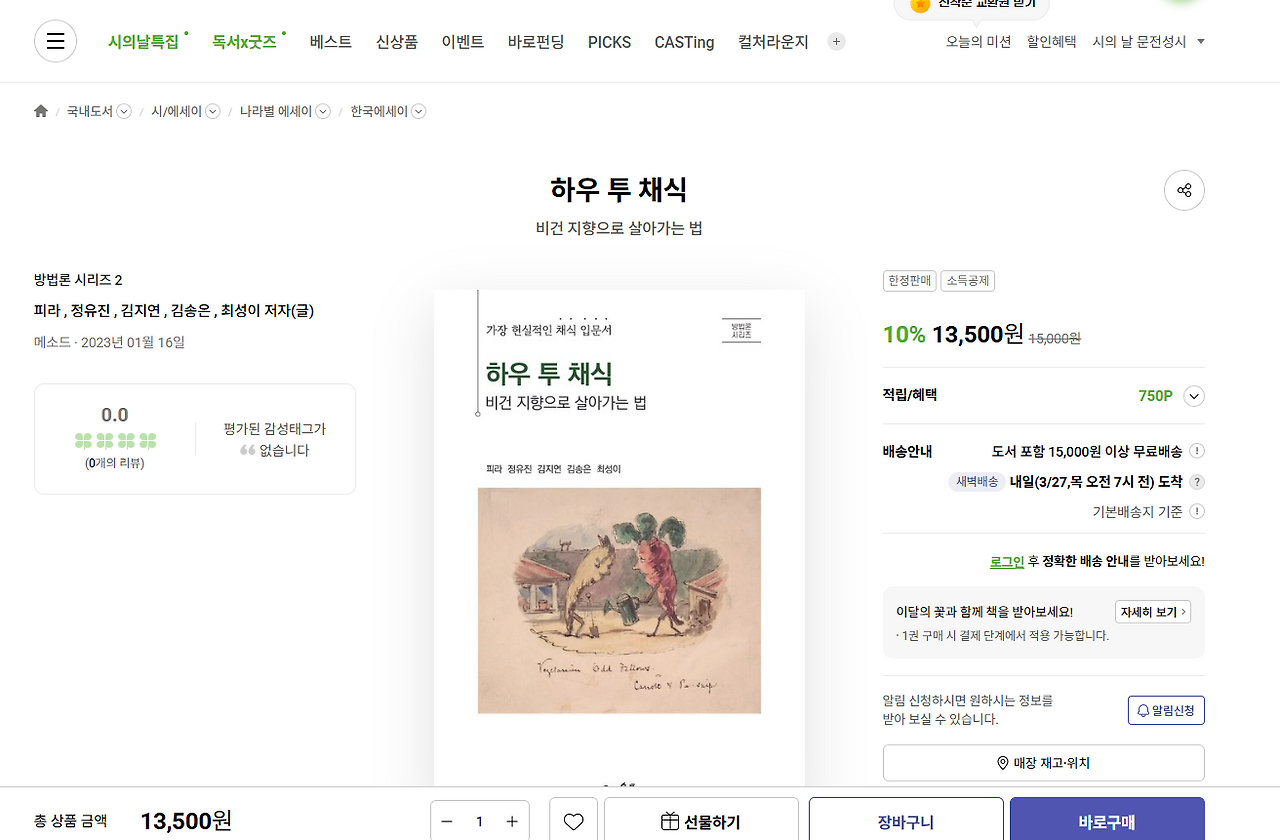Decrease quantity with the minus button
Viewport: 1280px width, 840px height.
[x=446, y=821]
